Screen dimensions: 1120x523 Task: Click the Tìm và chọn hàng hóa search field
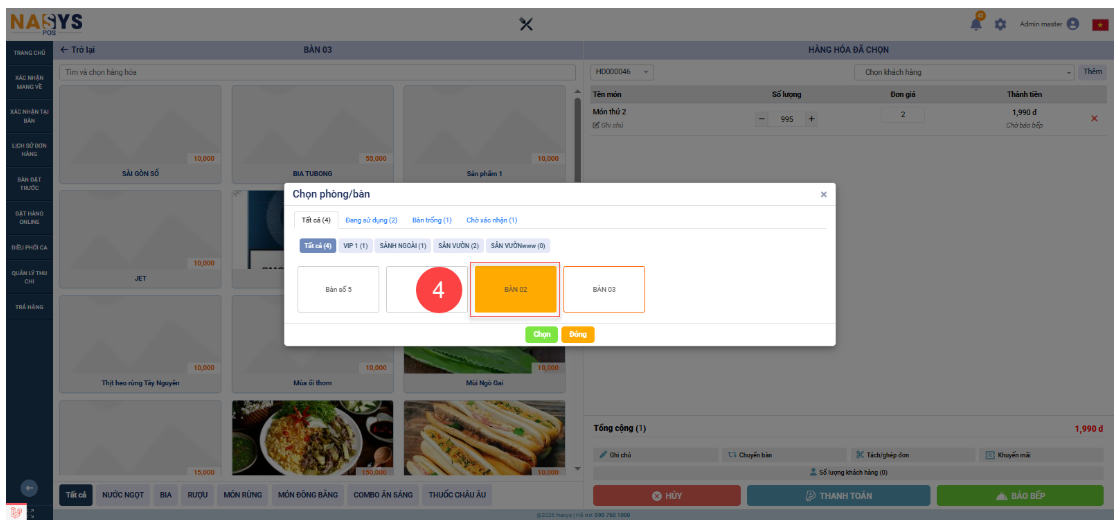pos(318,72)
